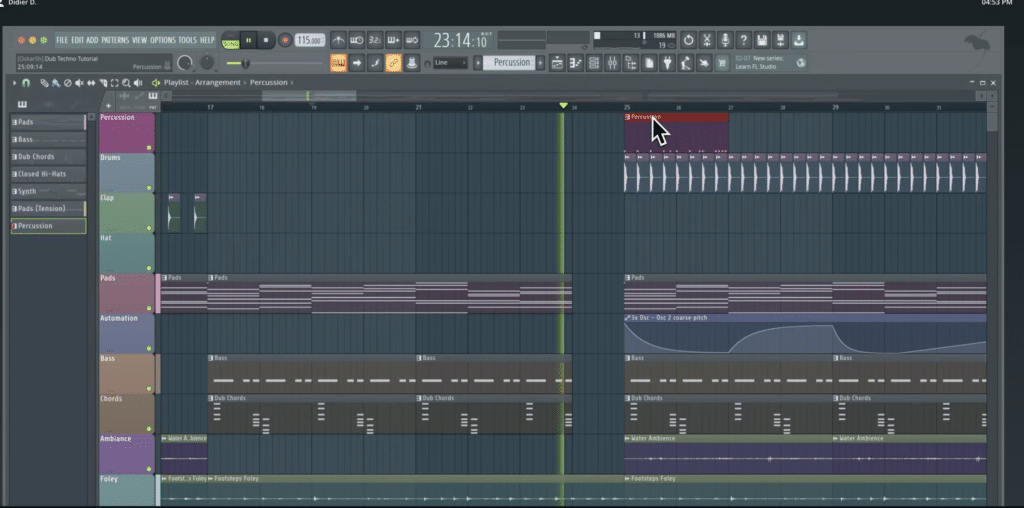Select the Dub Chords pattern
This screenshot has height=508, width=1024.
tap(37, 156)
